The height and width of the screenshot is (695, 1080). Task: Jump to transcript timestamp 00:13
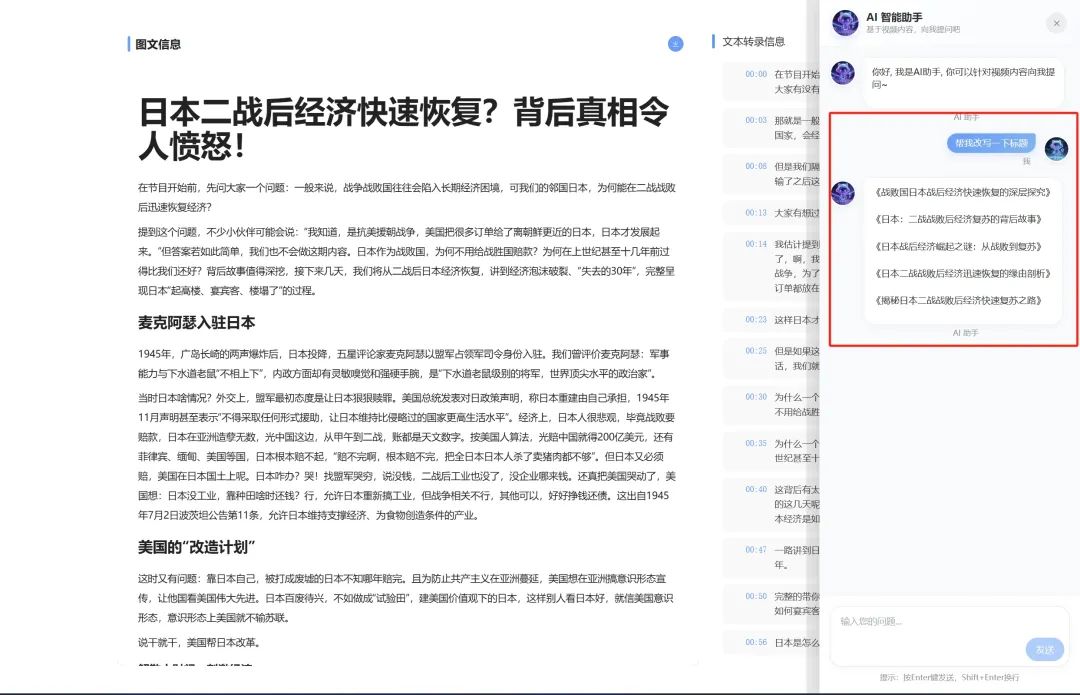[x=756, y=213]
